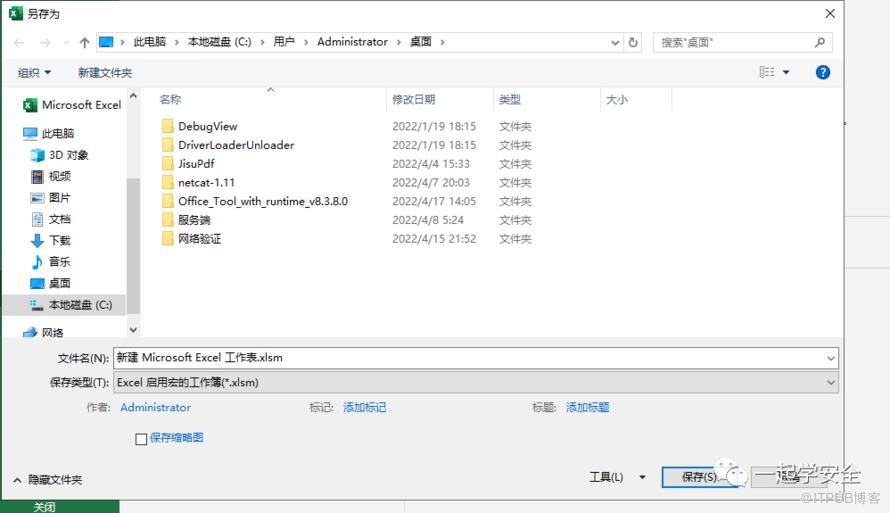The width and height of the screenshot is (890, 513).
Task: Open 图片 folder in the sidebar
Action: point(51,197)
